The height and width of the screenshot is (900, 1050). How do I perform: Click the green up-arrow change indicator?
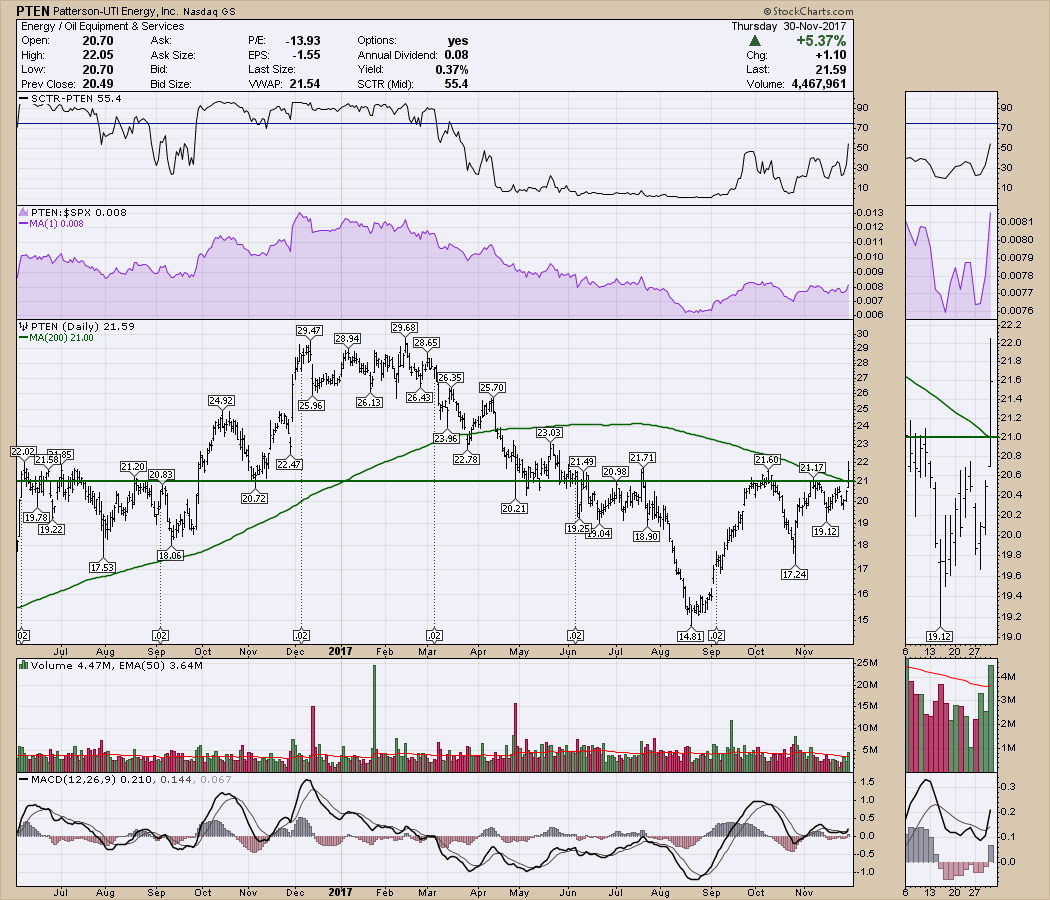tap(755, 41)
